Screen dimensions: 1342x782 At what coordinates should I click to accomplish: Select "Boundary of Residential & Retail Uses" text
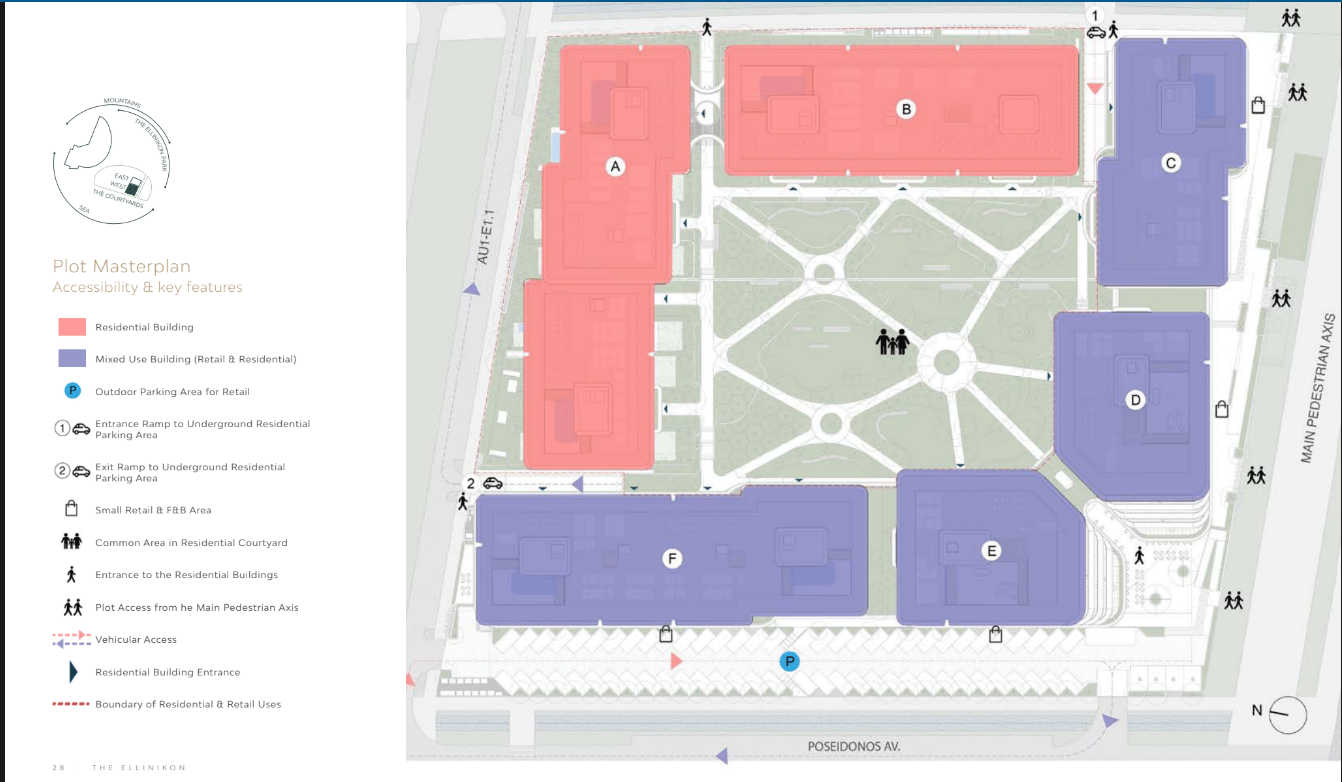pos(188,705)
